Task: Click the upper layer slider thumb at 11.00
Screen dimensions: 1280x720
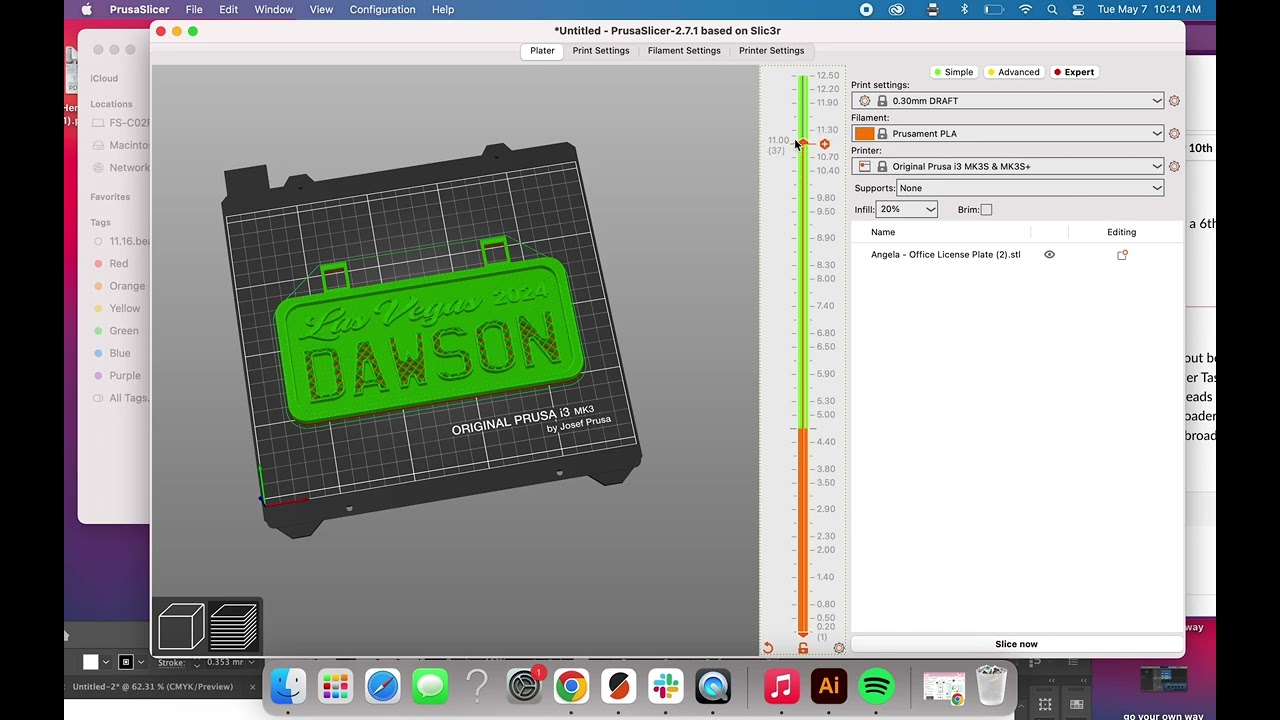Action: (803, 145)
